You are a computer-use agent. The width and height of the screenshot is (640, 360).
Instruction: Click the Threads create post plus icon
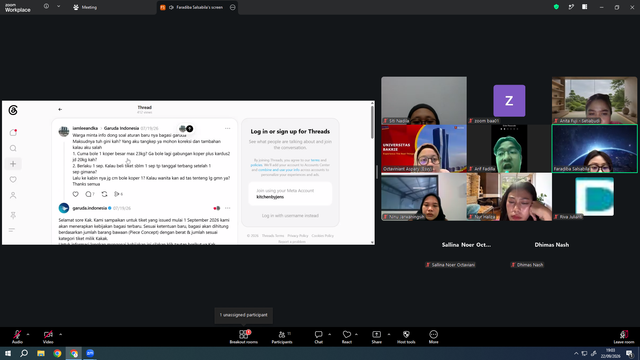pyautogui.click(x=13, y=164)
